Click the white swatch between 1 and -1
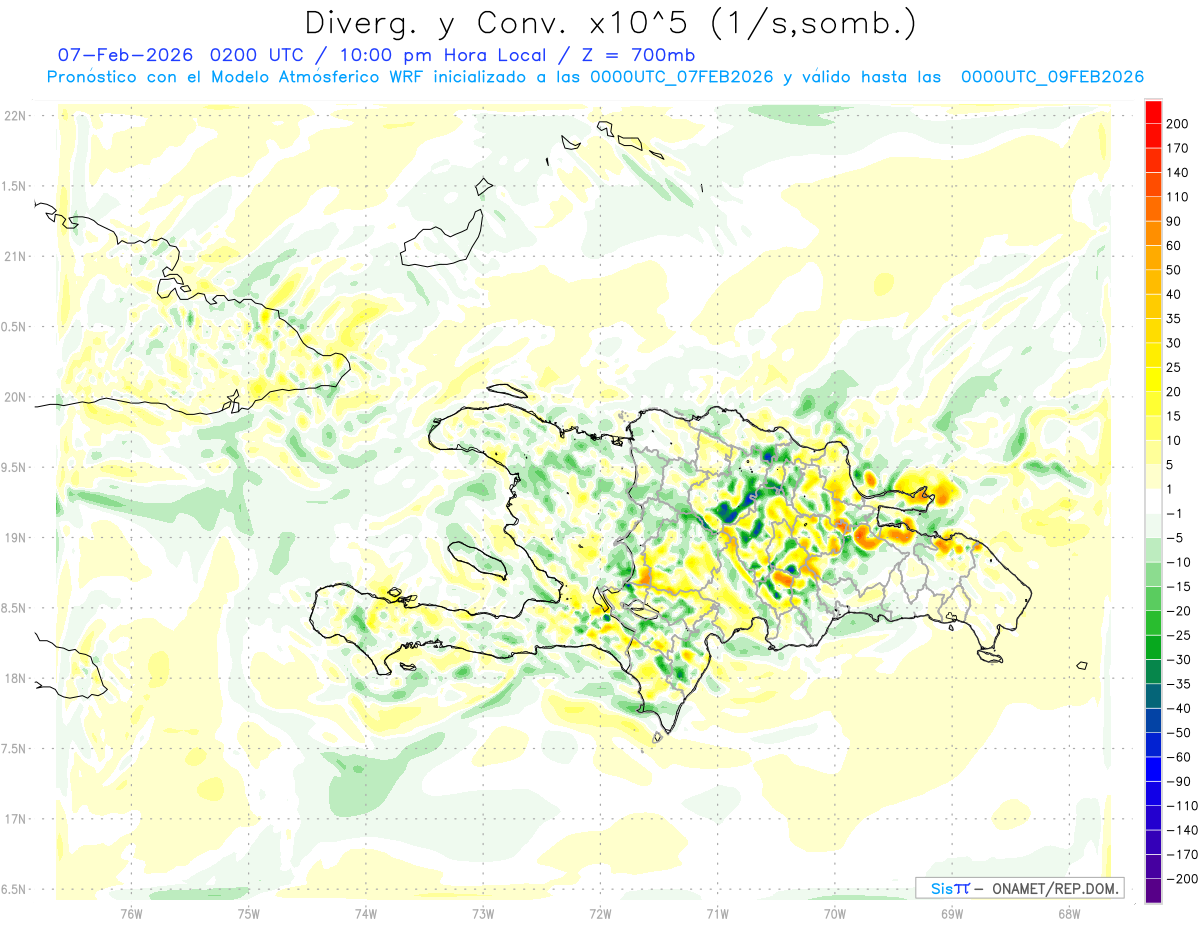Screen dimensions: 1200x927 pyautogui.click(x=1153, y=502)
